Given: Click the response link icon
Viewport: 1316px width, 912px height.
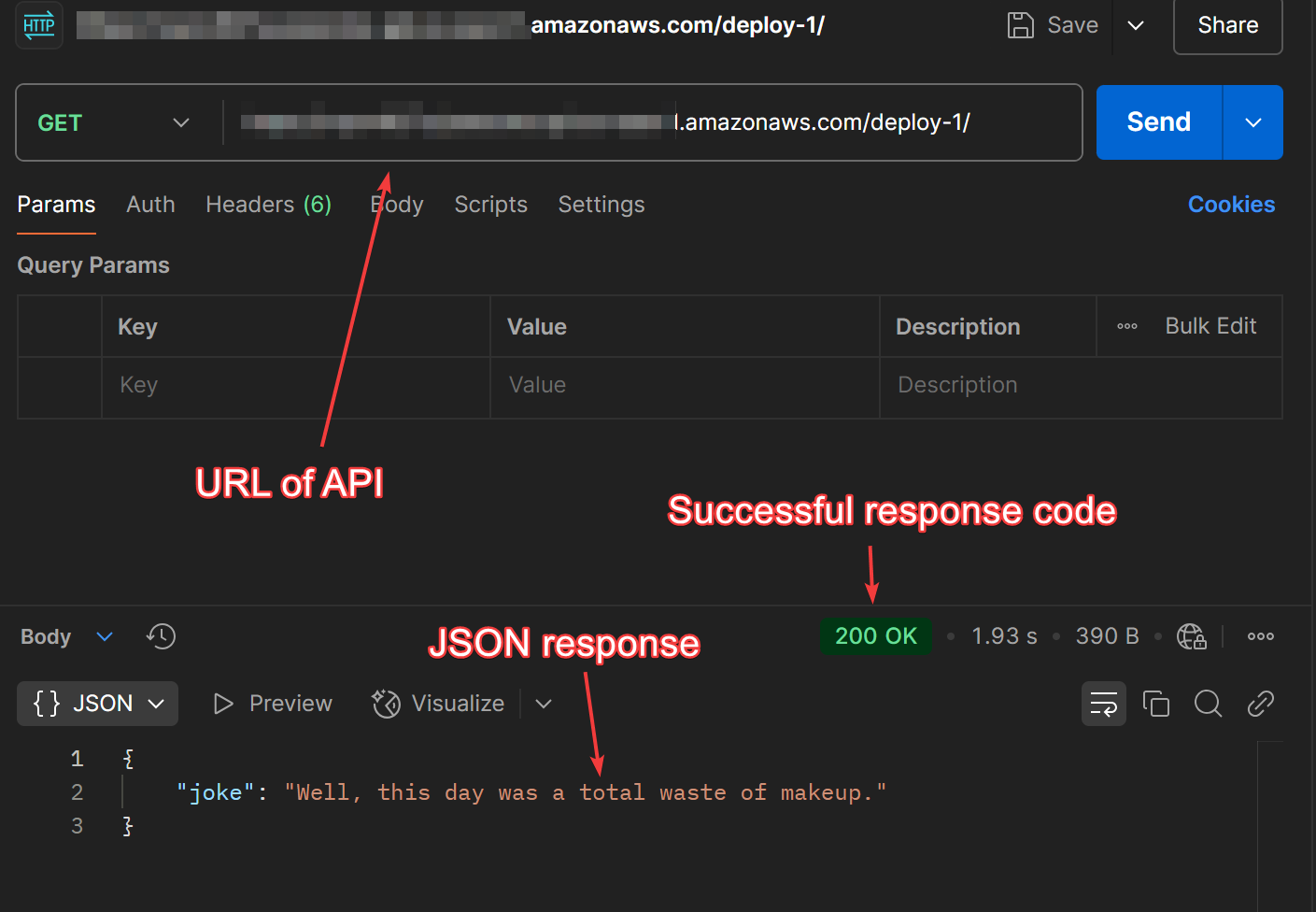Looking at the screenshot, I should tap(1260, 704).
